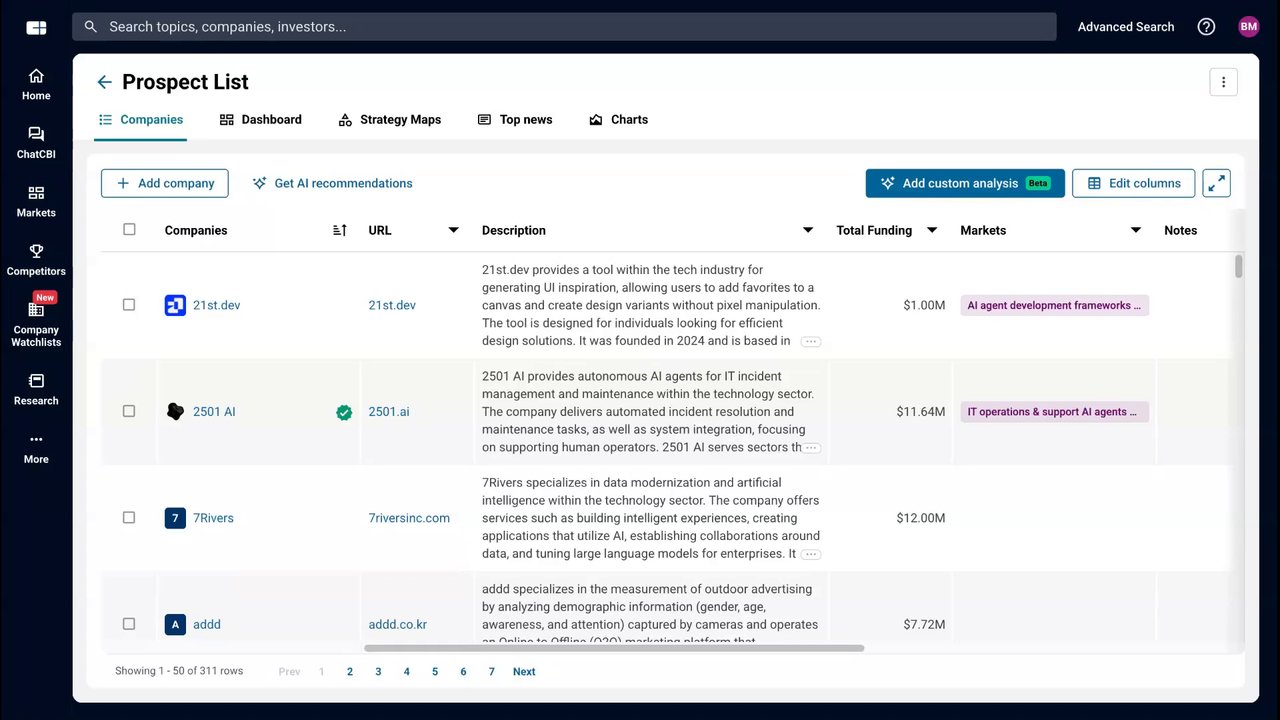The image size is (1280, 720).
Task: Open Research in the sidebar
Action: [36, 389]
